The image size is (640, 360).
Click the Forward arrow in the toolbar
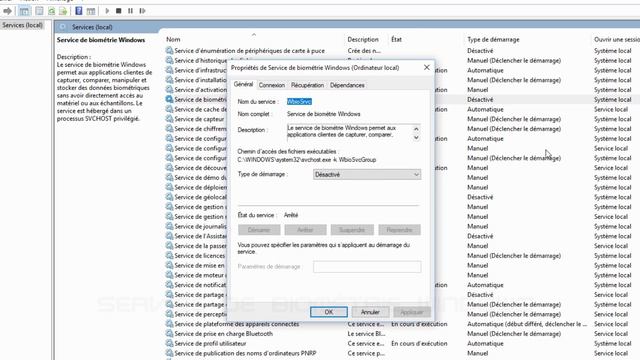(7, 11)
